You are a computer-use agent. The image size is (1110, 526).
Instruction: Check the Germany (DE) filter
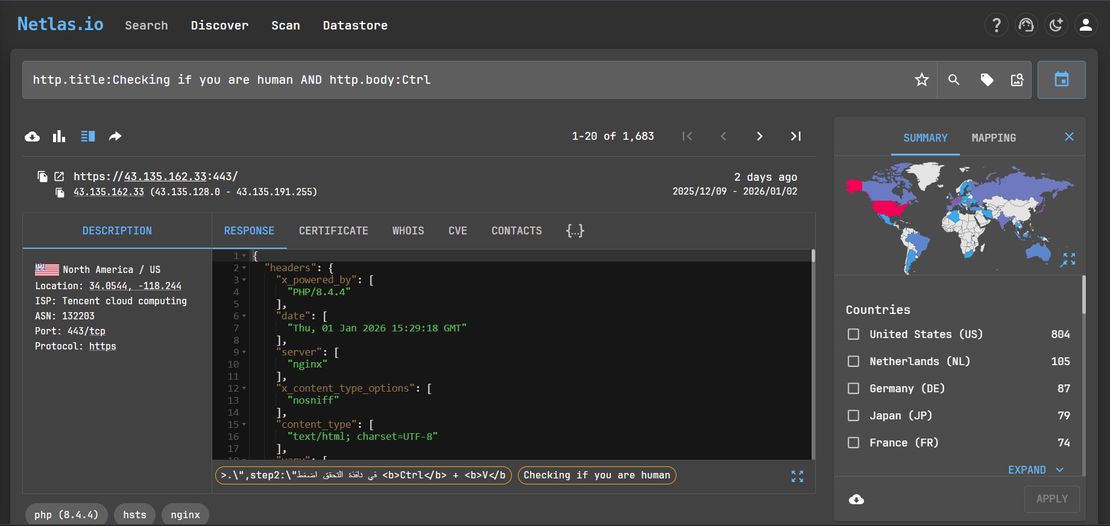point(854,388)
